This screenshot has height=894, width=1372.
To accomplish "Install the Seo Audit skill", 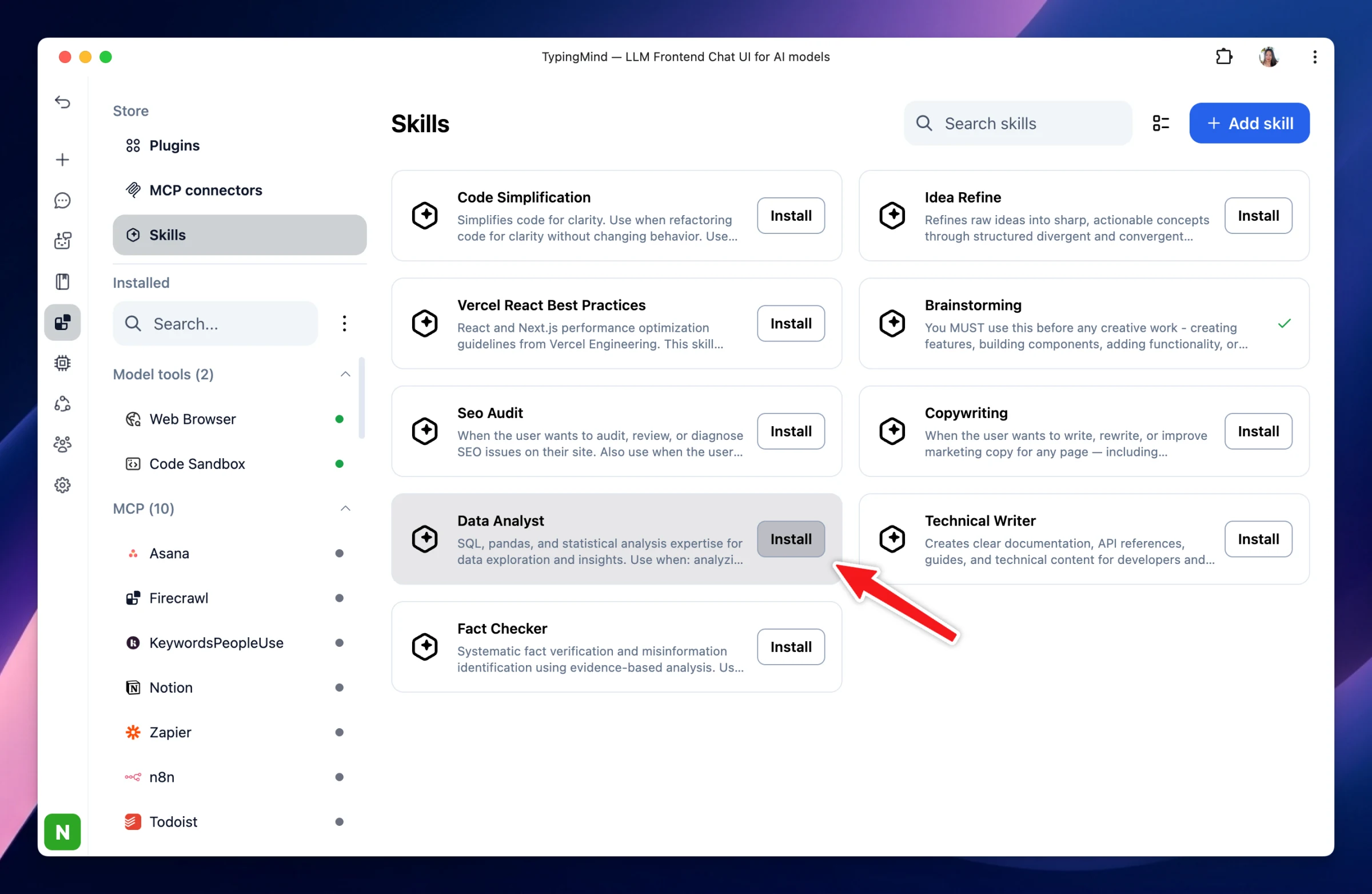I will point(791,431).
